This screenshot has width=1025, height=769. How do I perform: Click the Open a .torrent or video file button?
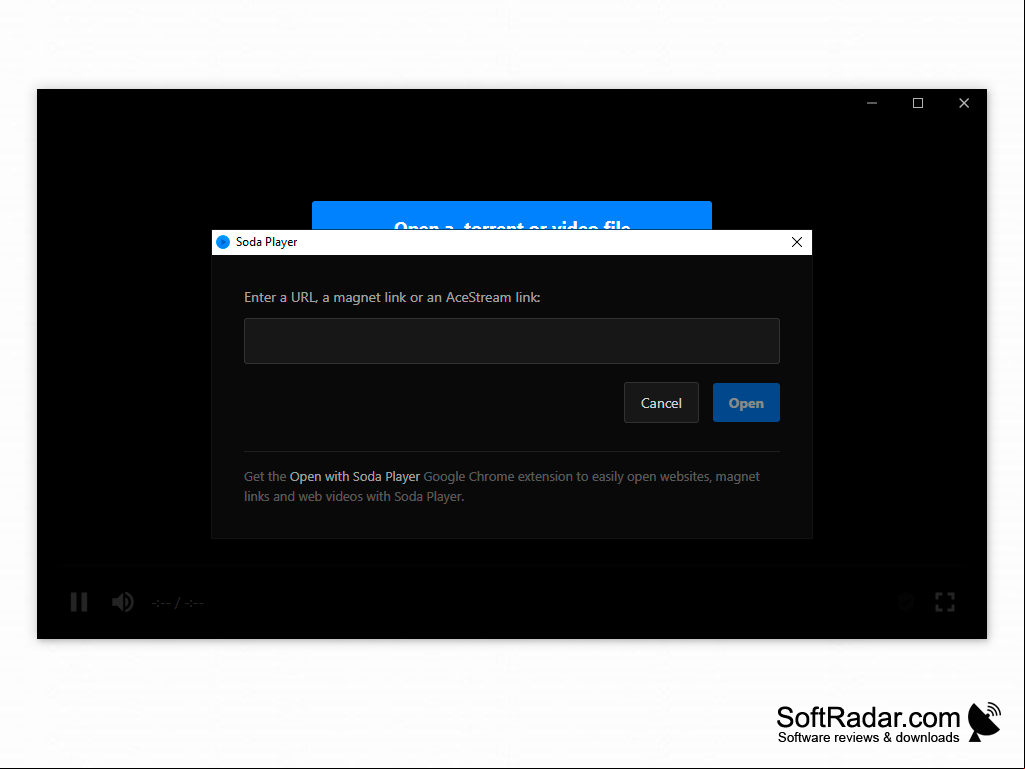pos(512,216)
